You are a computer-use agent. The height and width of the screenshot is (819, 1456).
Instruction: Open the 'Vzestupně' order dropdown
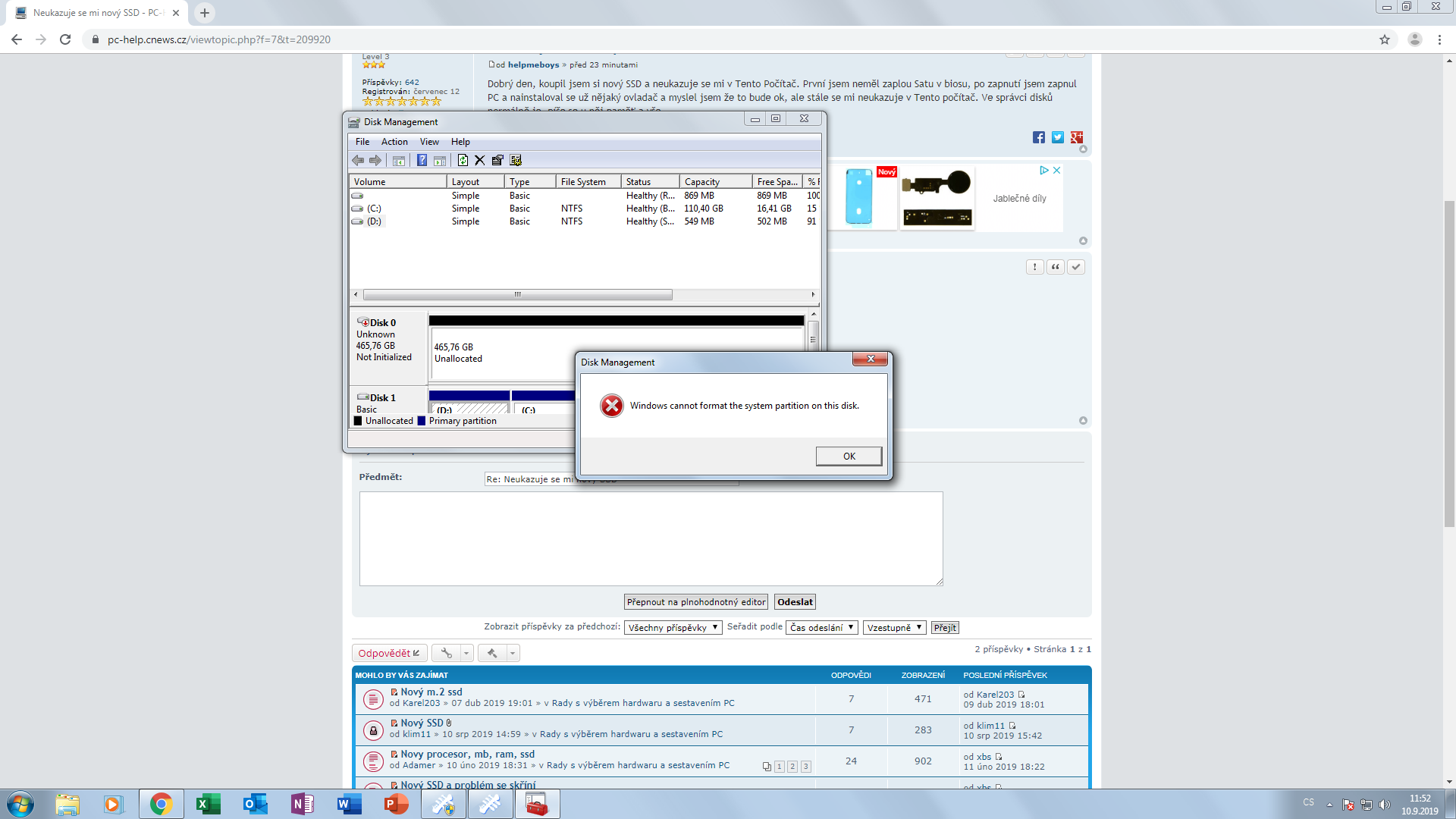pos(894,628)
